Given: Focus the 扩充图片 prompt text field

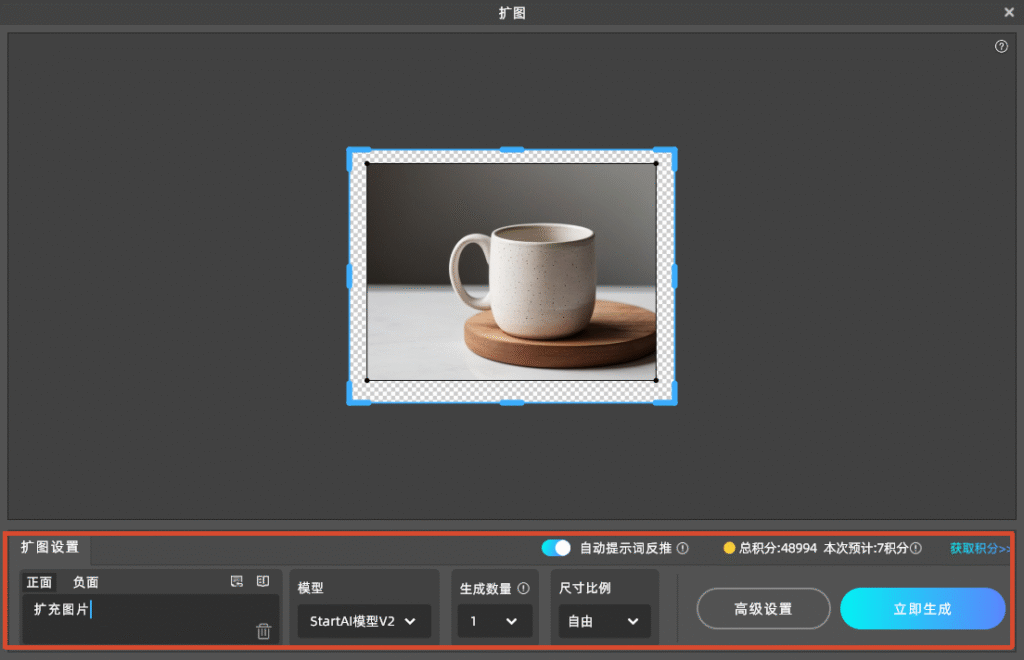Looking at the screenshot, I should click(x=150, y=618).
